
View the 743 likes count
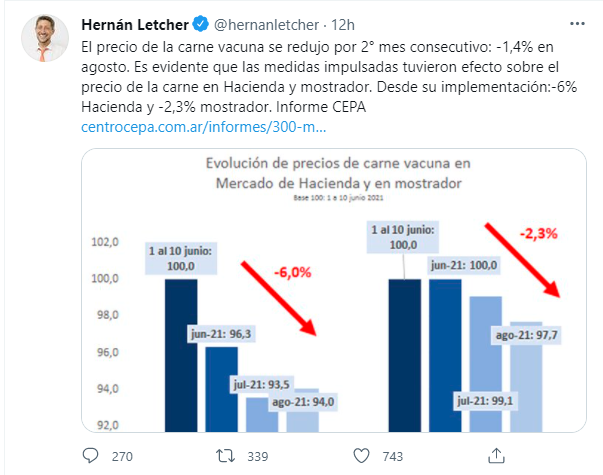pyautogui.click(x=393, y=457)
